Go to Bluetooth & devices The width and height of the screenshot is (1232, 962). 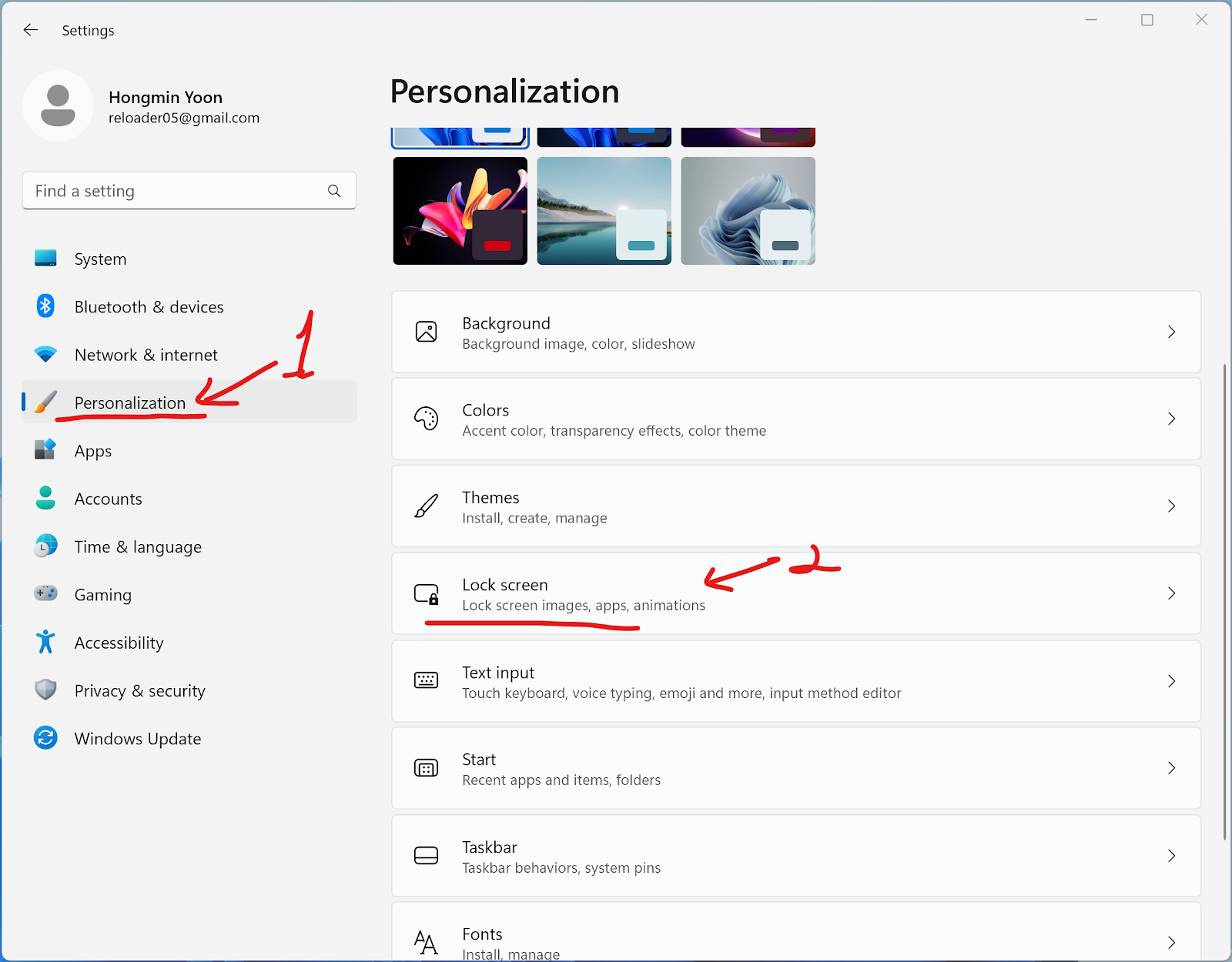coord(189,306)
